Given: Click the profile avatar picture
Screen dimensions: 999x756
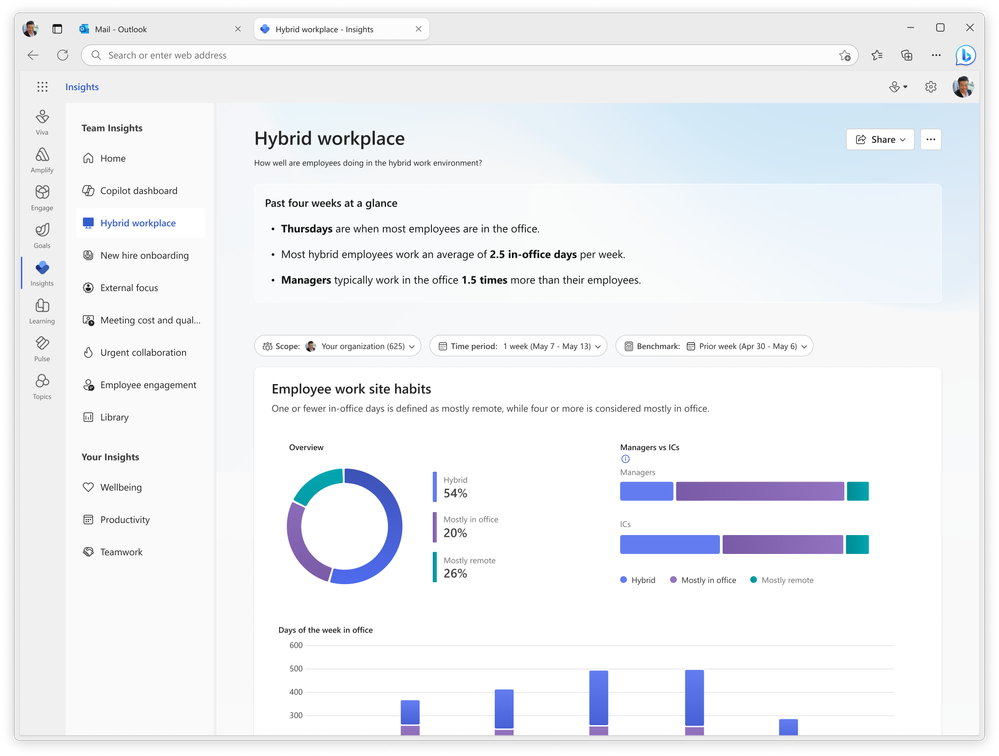Looking at the screenshot, I should pyautogui.click(x=962, y=87).
